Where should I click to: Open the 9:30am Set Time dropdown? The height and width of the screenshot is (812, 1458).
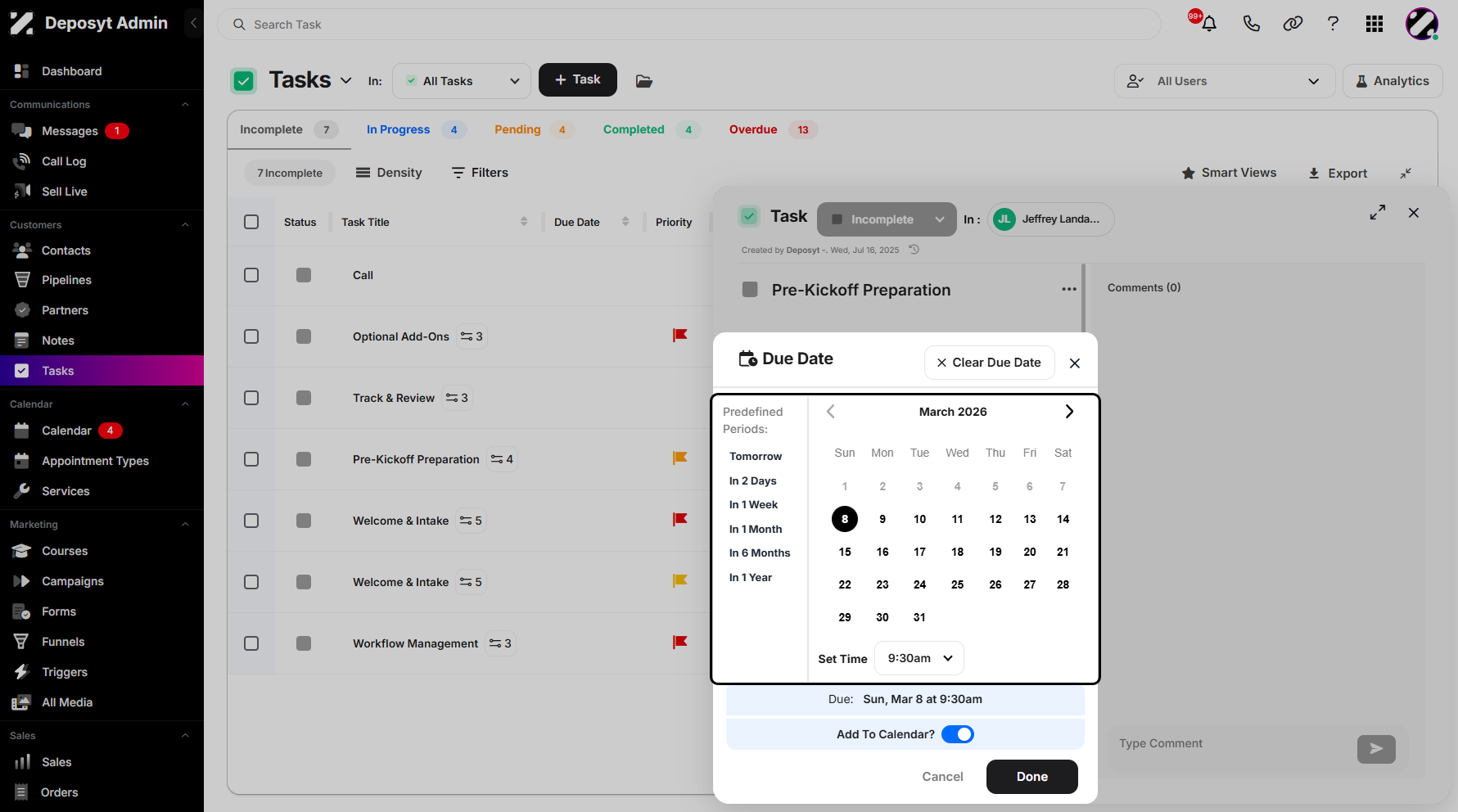(x=919, y=658)
